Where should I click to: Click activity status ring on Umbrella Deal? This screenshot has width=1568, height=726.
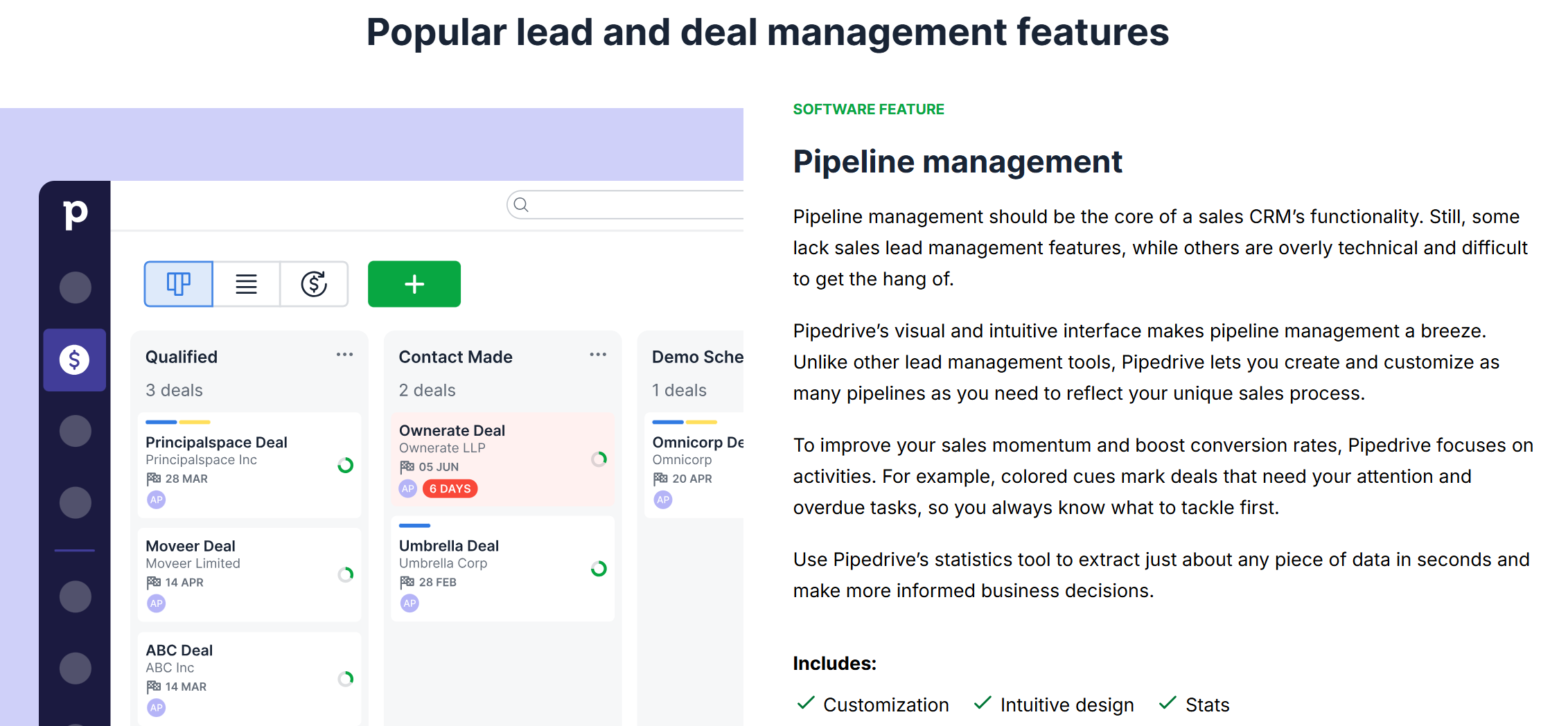click(599, 569)
